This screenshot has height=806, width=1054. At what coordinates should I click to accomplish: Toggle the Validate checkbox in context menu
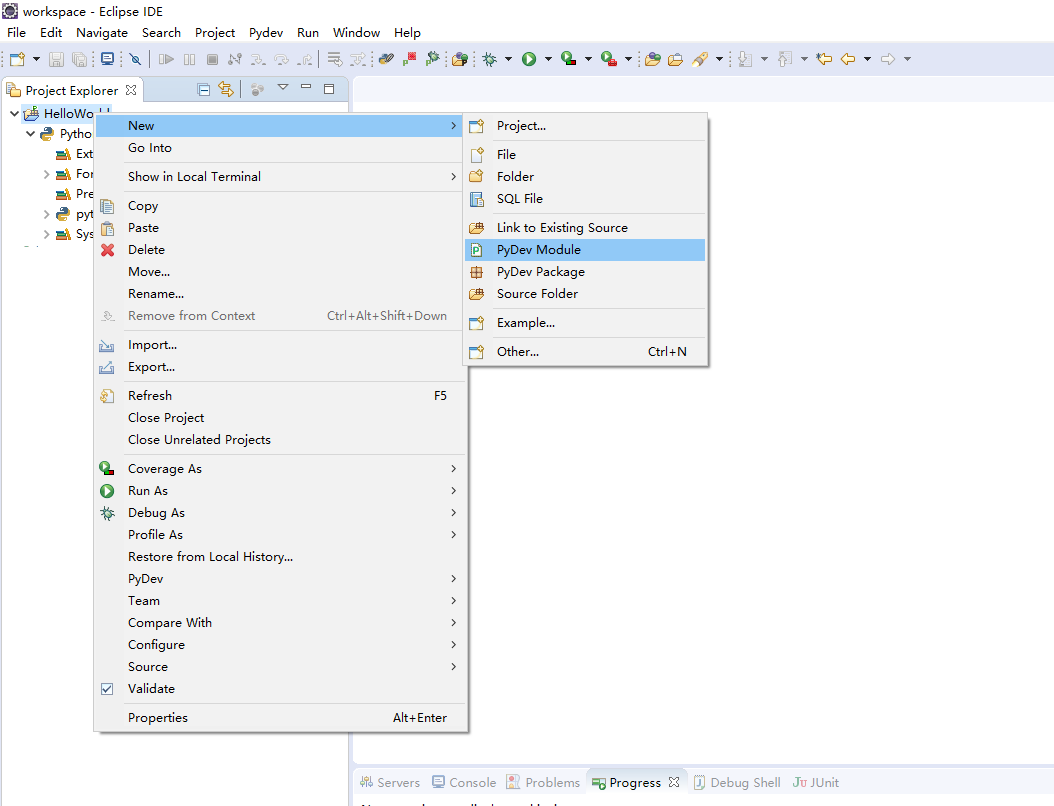(107, 689)
